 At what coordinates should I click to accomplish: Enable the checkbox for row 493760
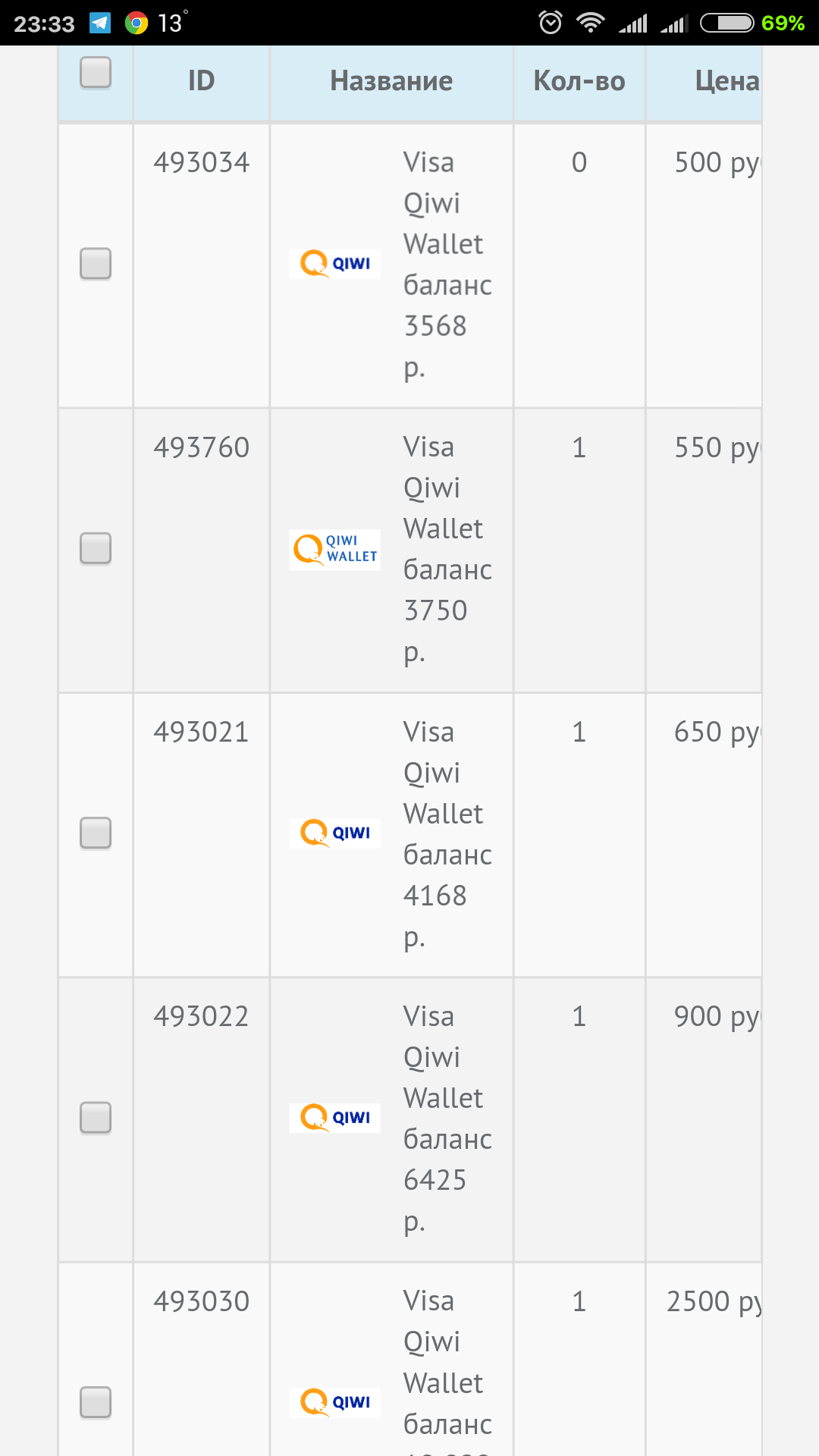(x=95, y=549)
